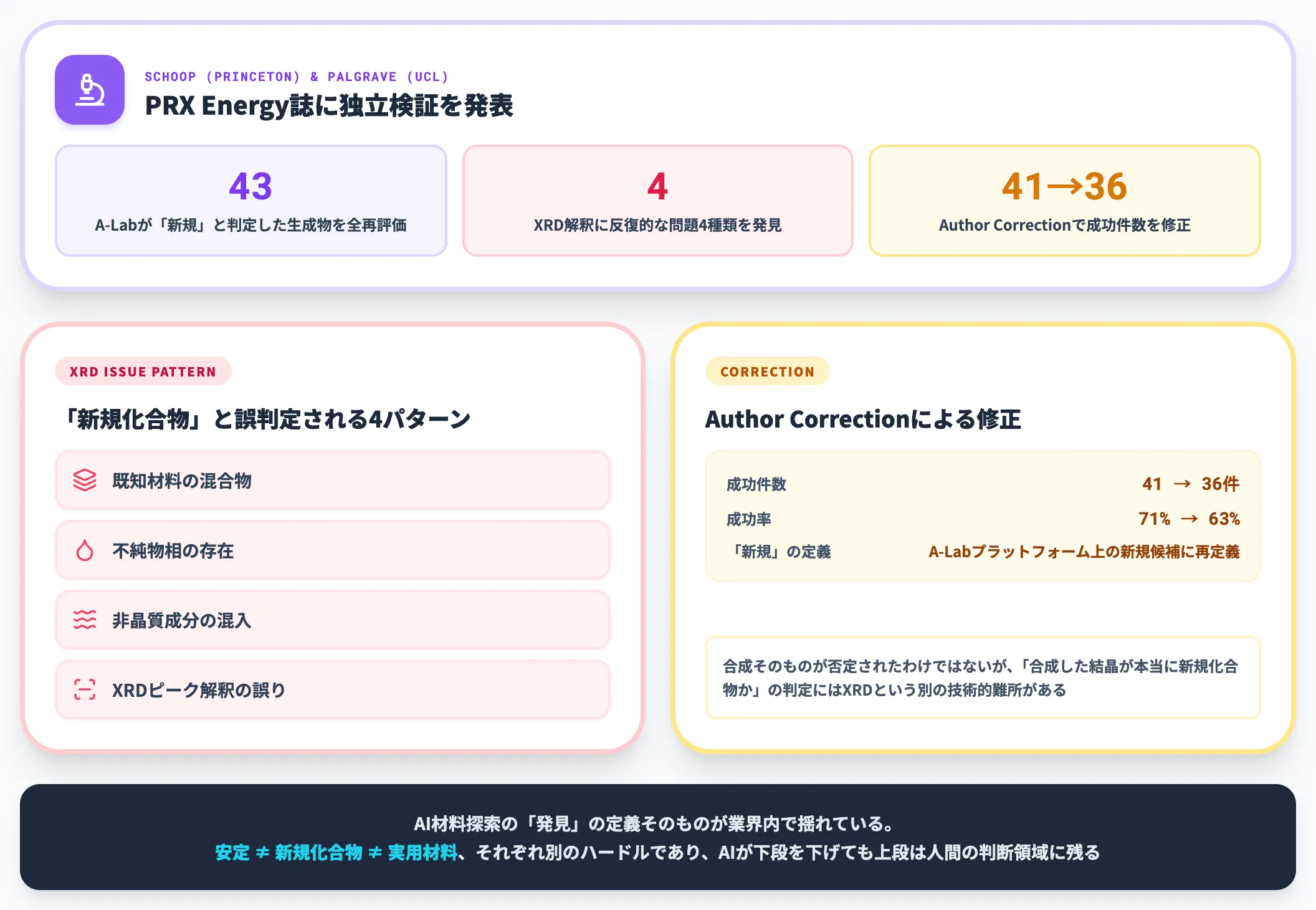Viewport: 1316px width, 910px height.
Task: Click the 成功件数 label
Action: tap(756, 484)
